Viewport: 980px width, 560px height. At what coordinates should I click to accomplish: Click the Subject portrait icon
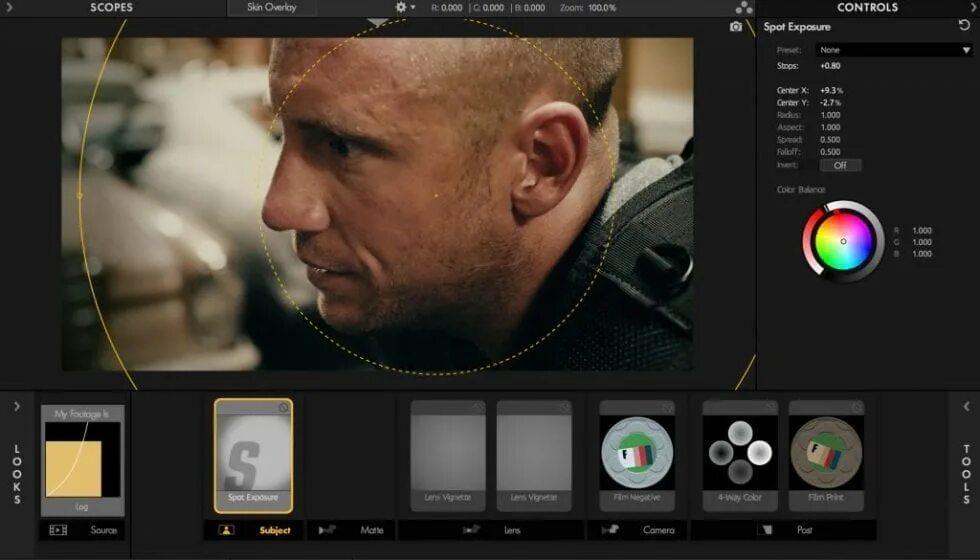point(226,530)
